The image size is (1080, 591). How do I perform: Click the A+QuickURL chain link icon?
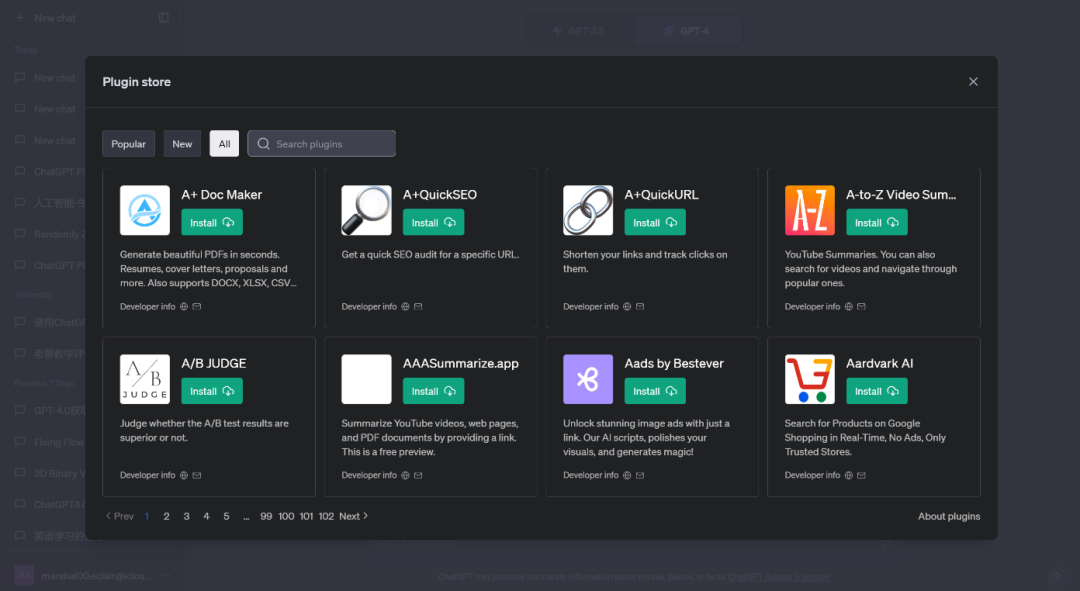(588, 210)
